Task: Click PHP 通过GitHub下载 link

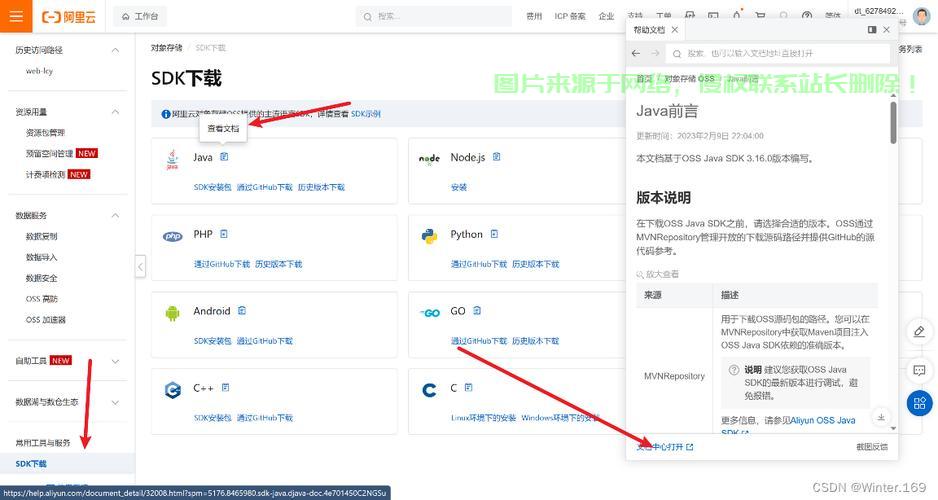Action: (x=222, y=264)
